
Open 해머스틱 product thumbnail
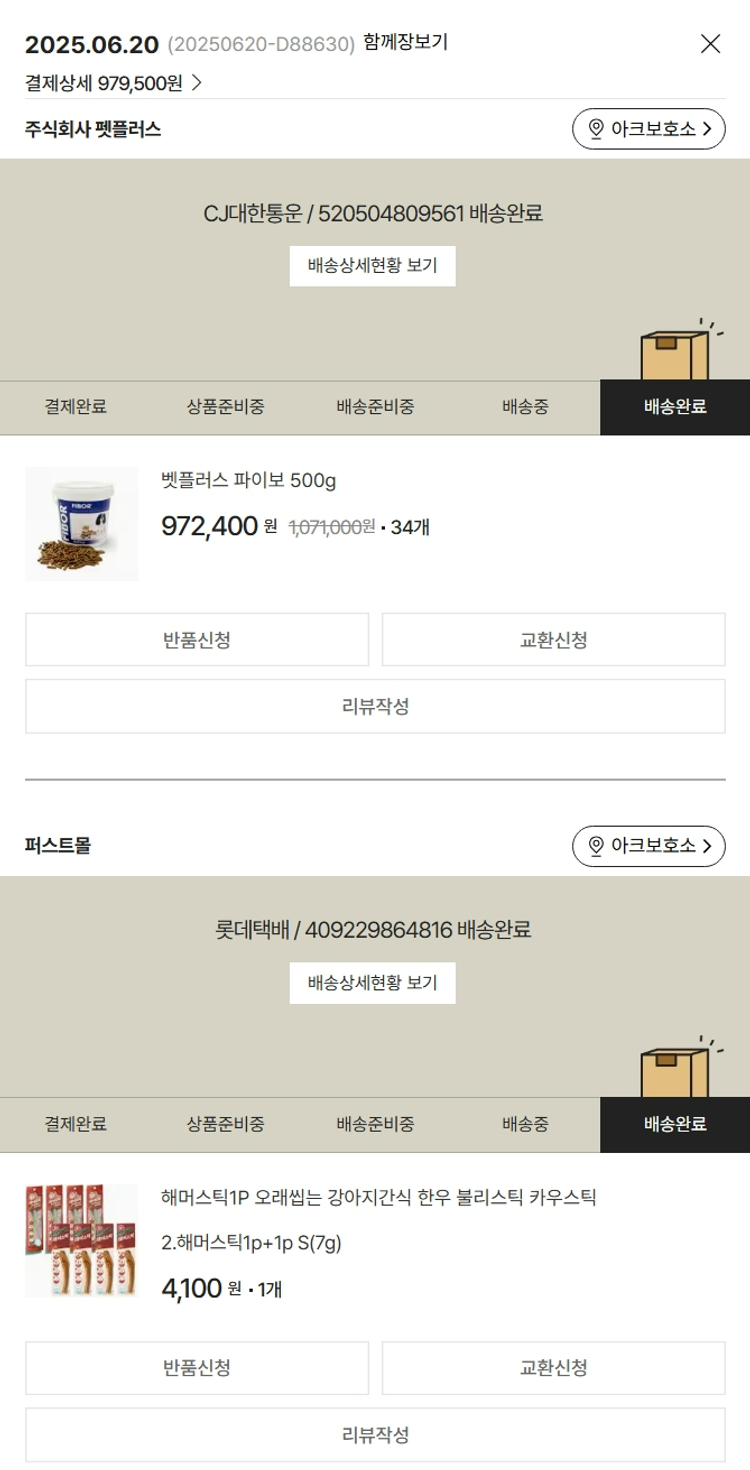point(82,1241)
